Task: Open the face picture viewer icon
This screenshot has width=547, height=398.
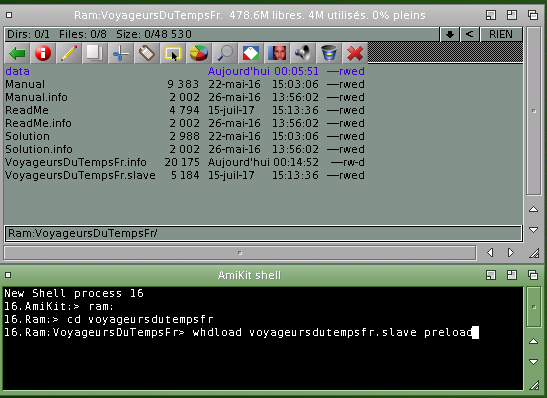Action: pyautogui.click(x=277, y=53)
